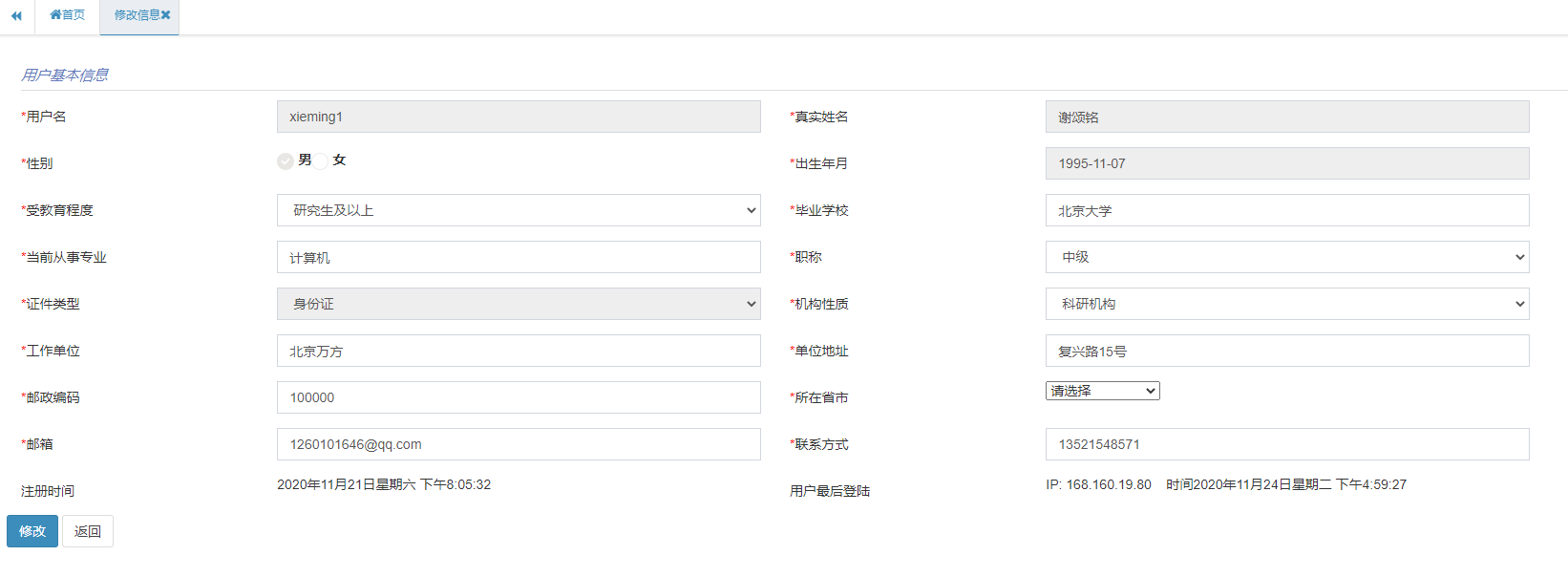The image size is (1568, 577).
Task: Select the 男 radio button
Action: pos(286,161)
